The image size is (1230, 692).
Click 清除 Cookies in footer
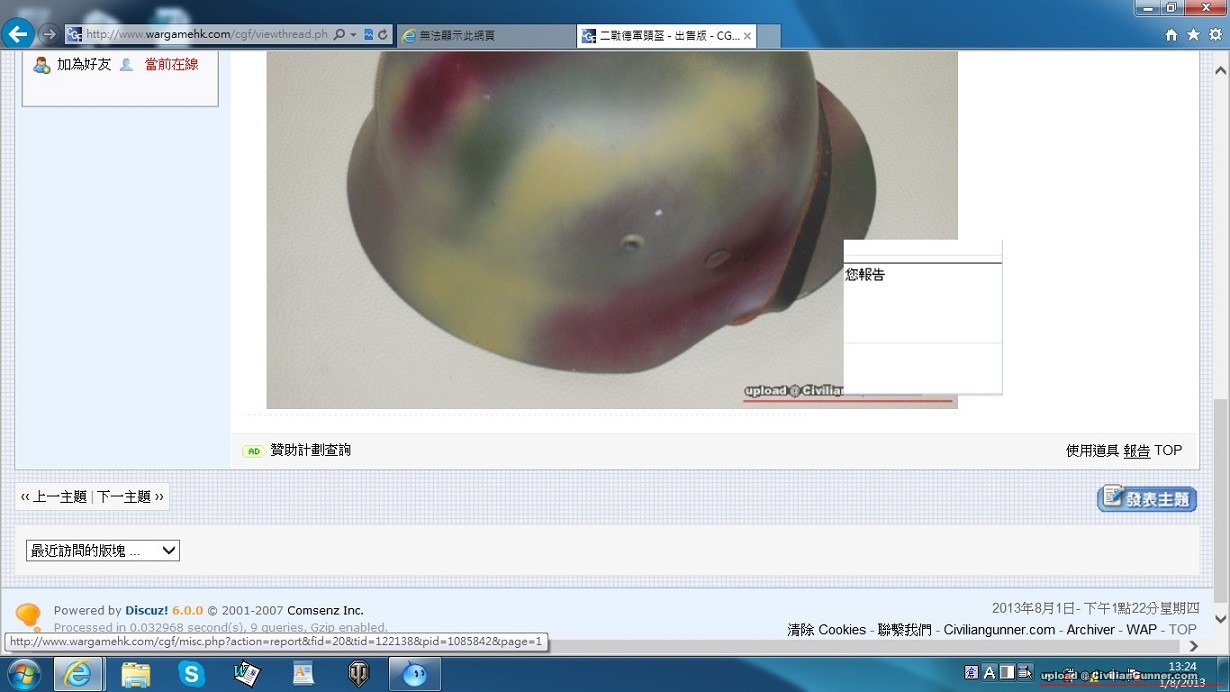826,630
